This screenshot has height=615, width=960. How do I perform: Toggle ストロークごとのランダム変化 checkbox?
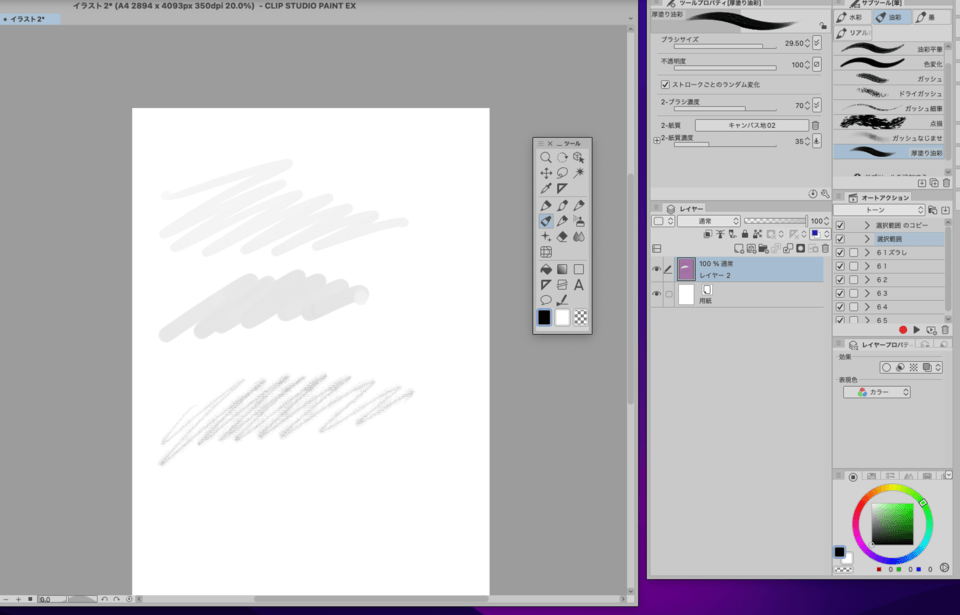click(x=666, y=86)
